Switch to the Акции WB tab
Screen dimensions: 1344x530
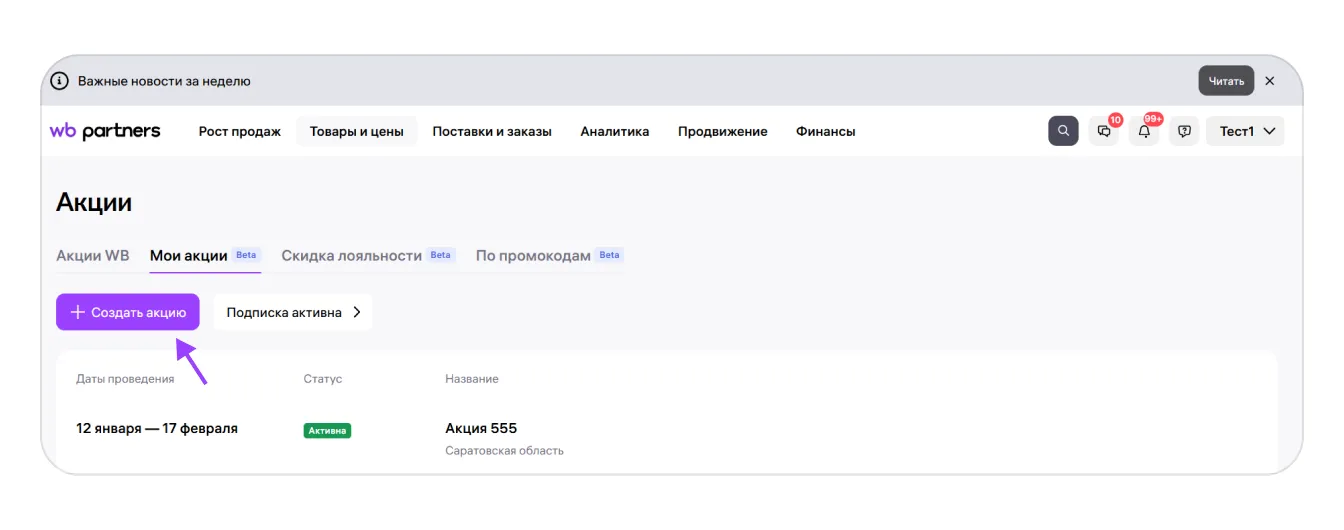point(93,255)
